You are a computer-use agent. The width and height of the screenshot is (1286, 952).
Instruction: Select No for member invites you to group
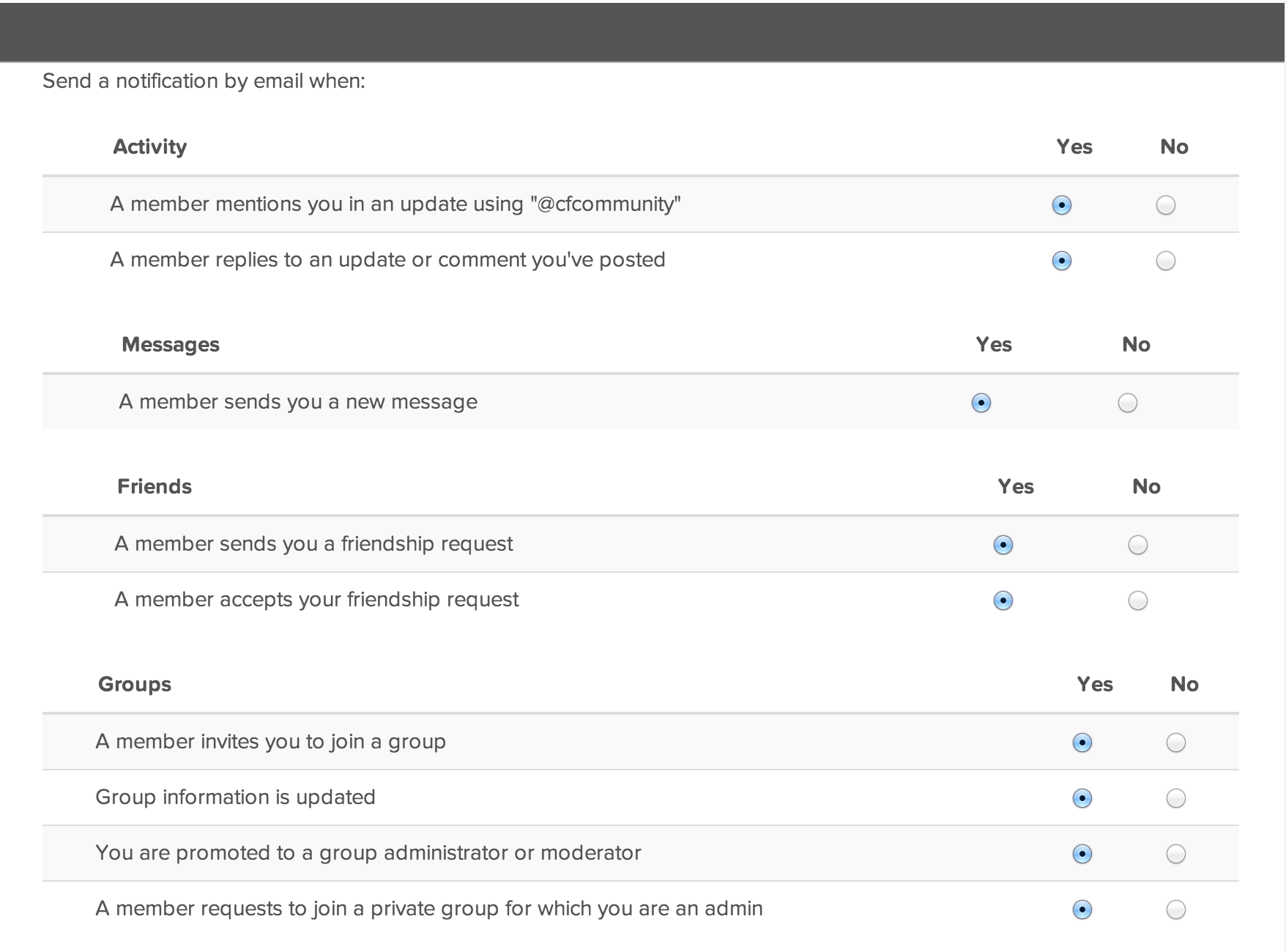pyautogui.click(x=1175, y=743)
